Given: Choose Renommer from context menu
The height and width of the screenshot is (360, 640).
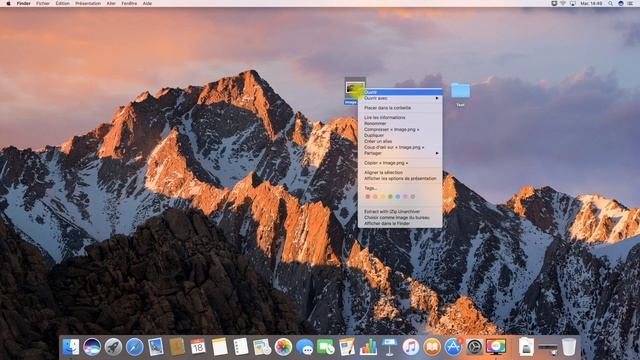Looking at the screenshot, I should tap(400, 123).
